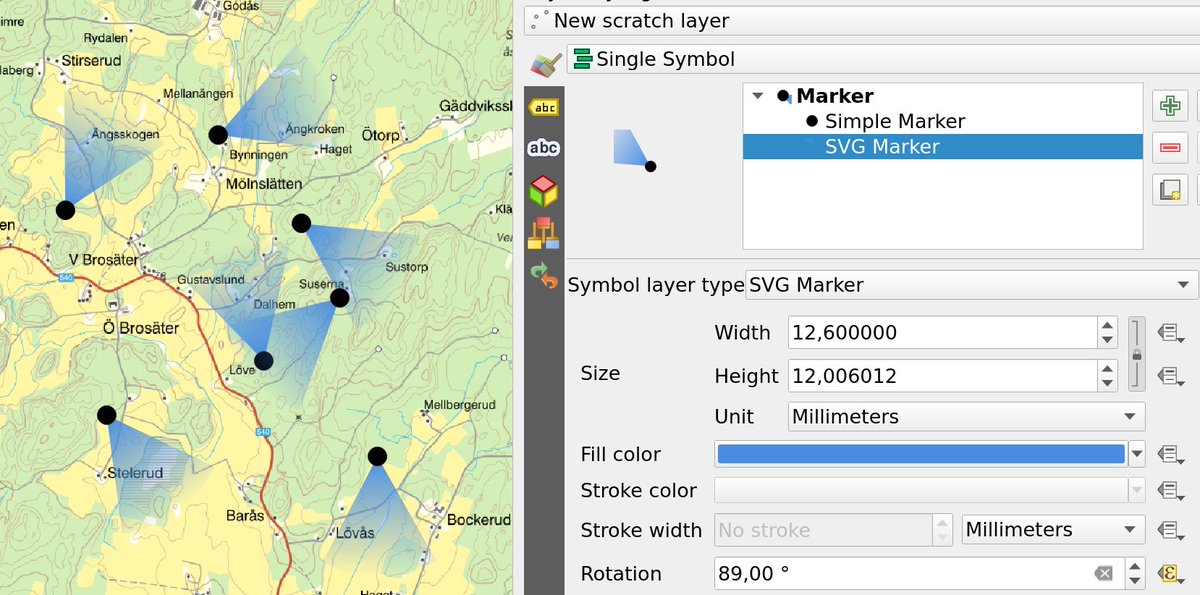Viewport: 1200px width, 595px height.
Task: Open the Stroke width unit dropdown
Action: pos(1053,530)
